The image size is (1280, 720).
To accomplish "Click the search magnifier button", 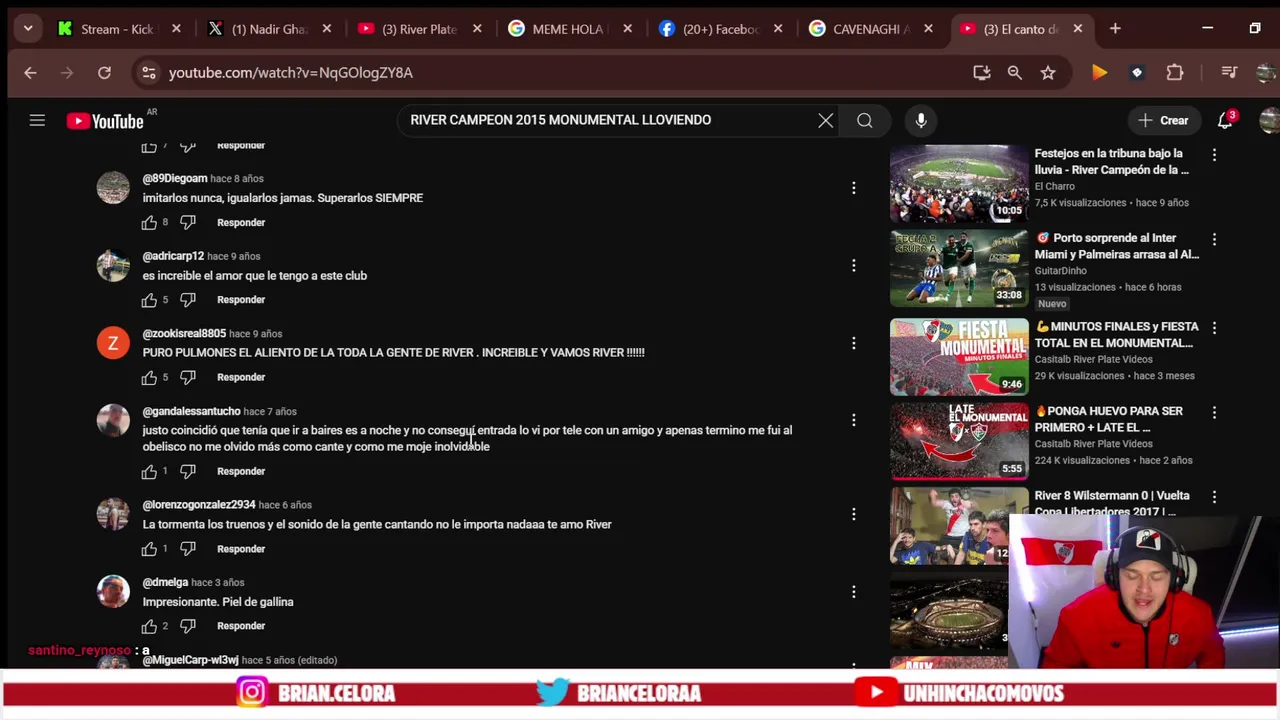I will point(865,121).
